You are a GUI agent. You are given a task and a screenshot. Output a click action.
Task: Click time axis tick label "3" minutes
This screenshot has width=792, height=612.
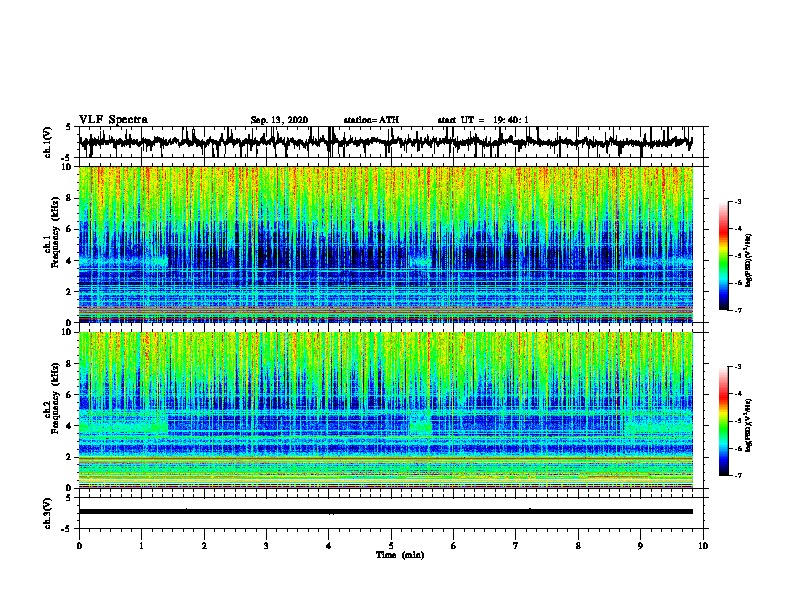tap(266, 546)
